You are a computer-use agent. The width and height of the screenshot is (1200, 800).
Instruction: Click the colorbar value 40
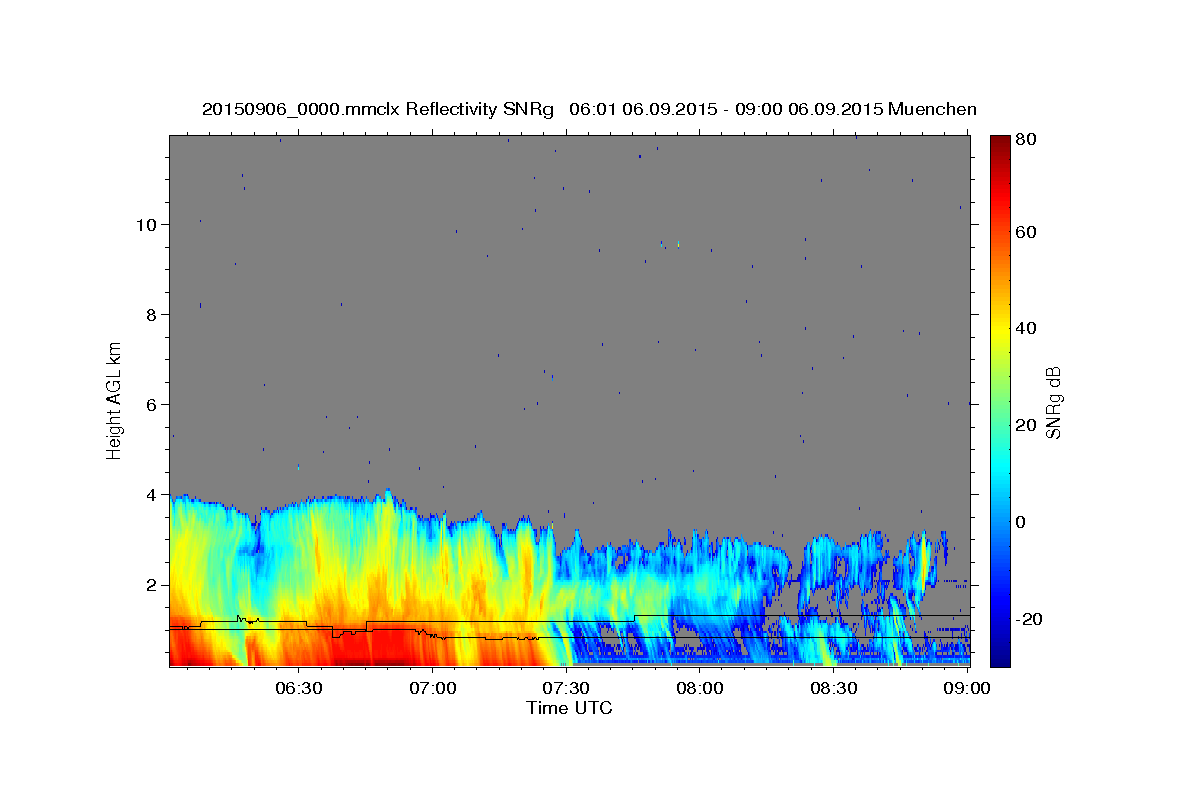point(1025,328)
